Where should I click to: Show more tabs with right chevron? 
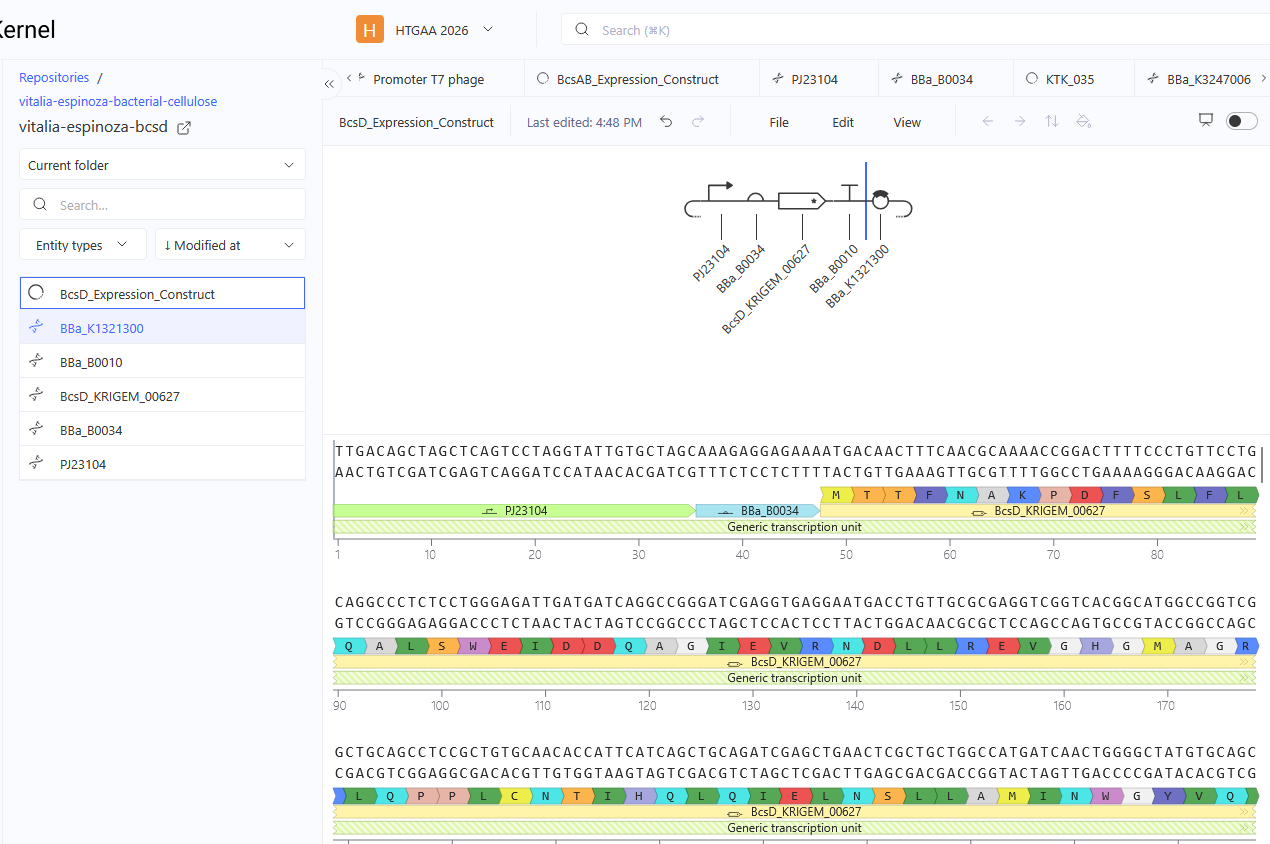point(1265,78)
